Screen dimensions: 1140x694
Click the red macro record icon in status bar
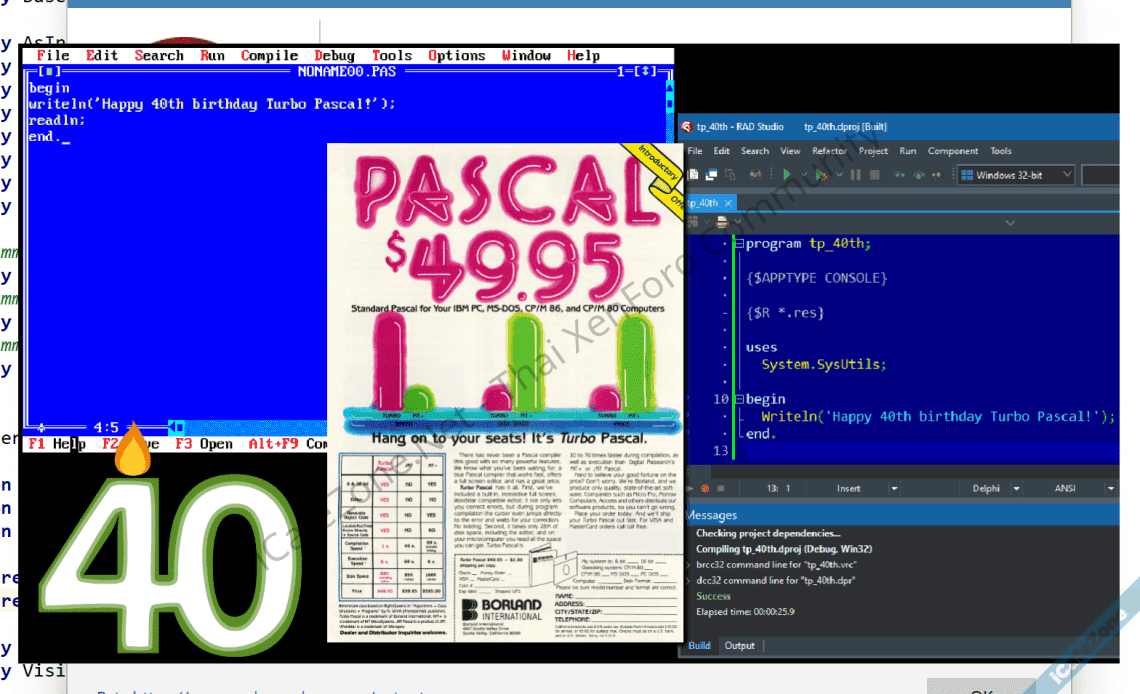[x=704, y=488]
